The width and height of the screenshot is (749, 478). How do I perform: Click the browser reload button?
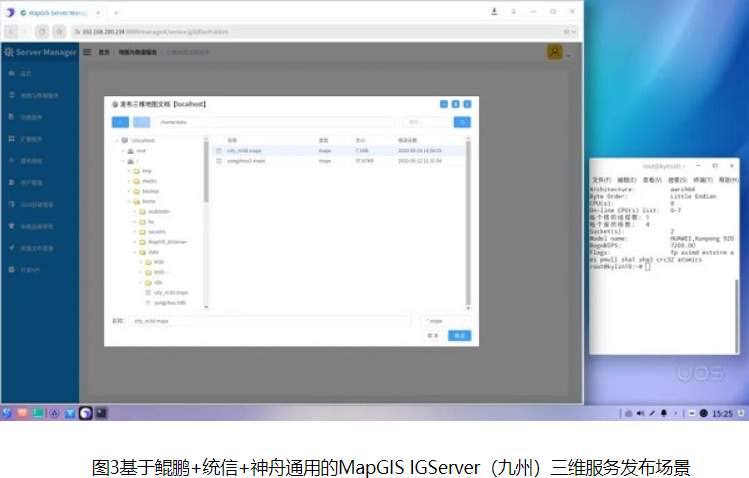tap(41, 32)
